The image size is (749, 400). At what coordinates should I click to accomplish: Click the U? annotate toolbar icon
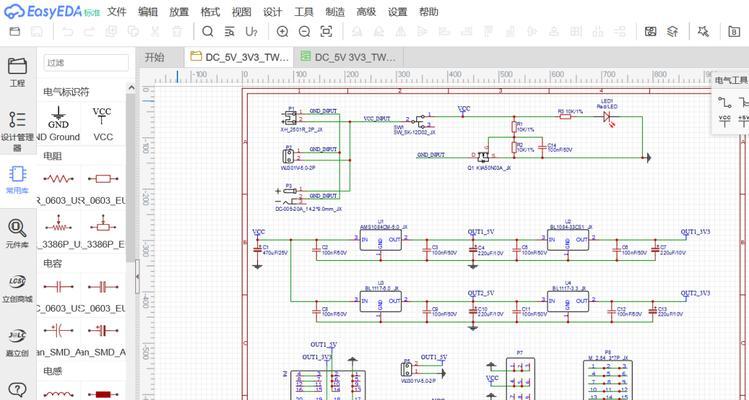[251, 32]
